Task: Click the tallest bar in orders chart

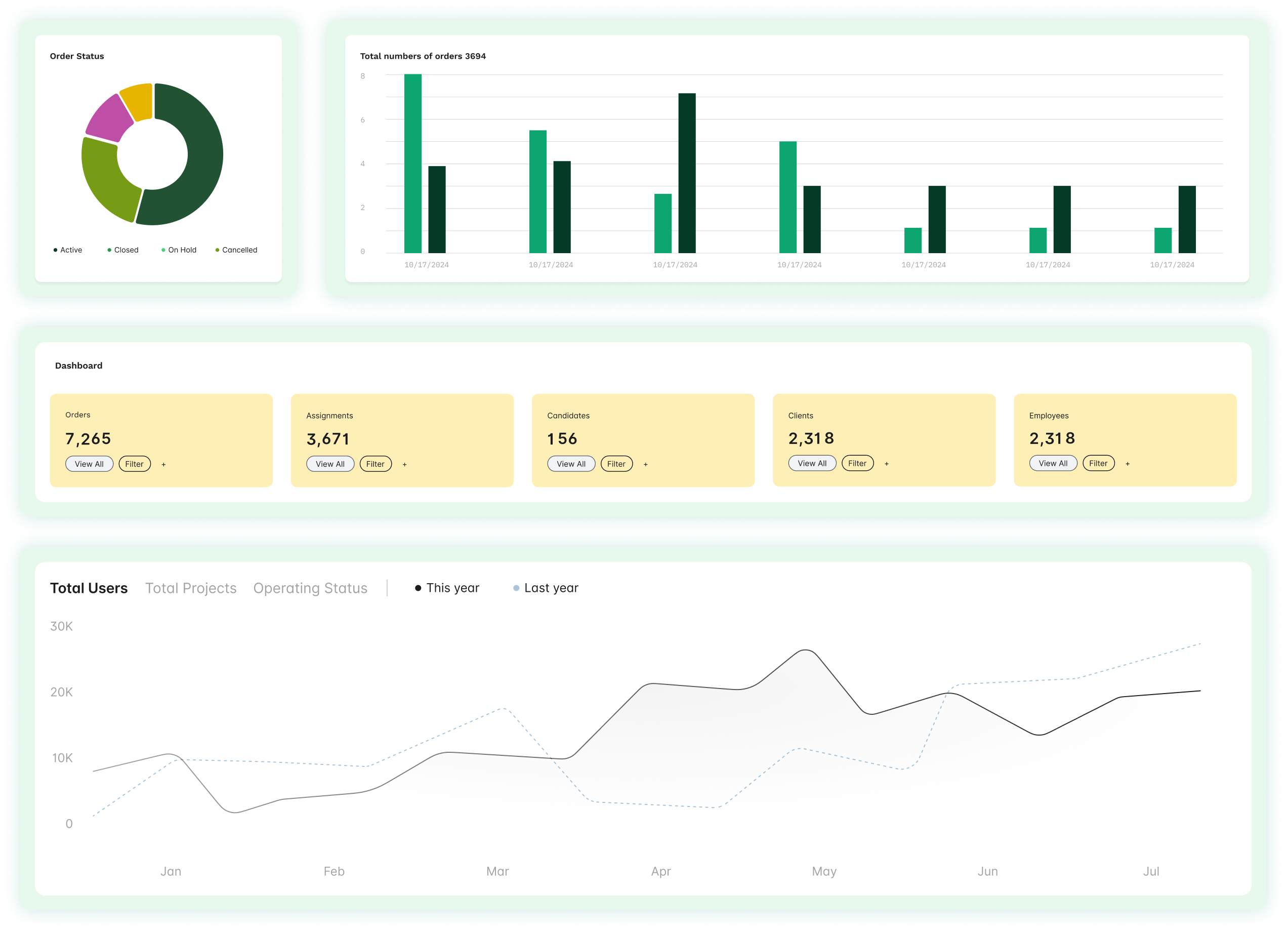Action: coord(413,164)
